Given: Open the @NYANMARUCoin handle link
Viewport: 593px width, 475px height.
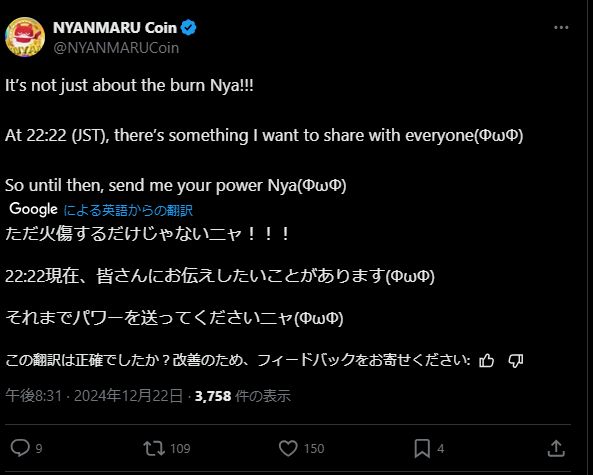Looking at the screenshot, I should (x=116, y=48).
